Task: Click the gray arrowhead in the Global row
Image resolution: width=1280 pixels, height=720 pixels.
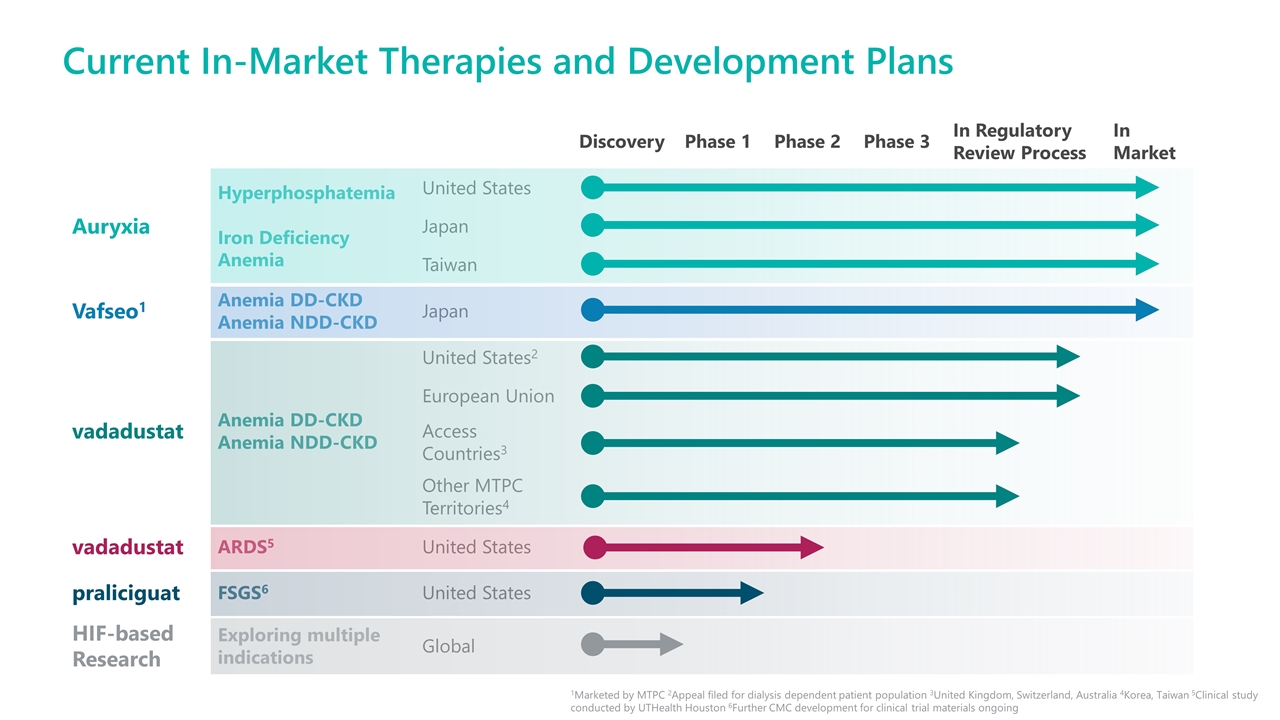Action: point(670,645)
